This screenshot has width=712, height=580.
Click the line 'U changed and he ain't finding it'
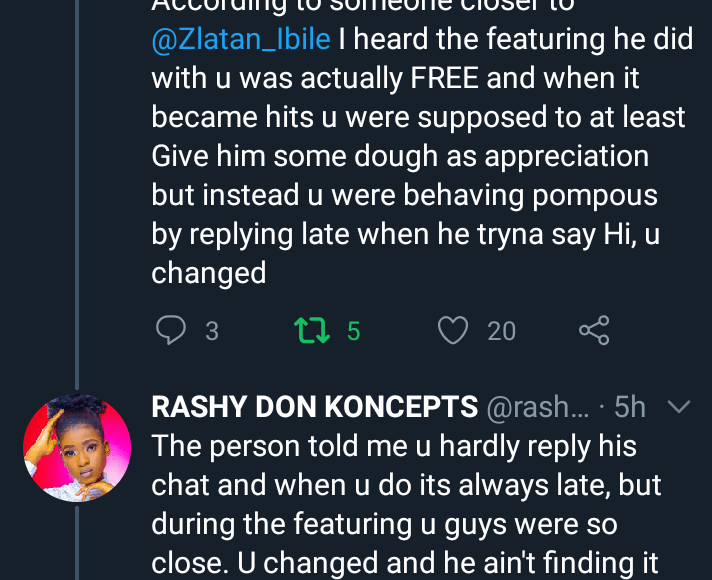pos(406,563)
